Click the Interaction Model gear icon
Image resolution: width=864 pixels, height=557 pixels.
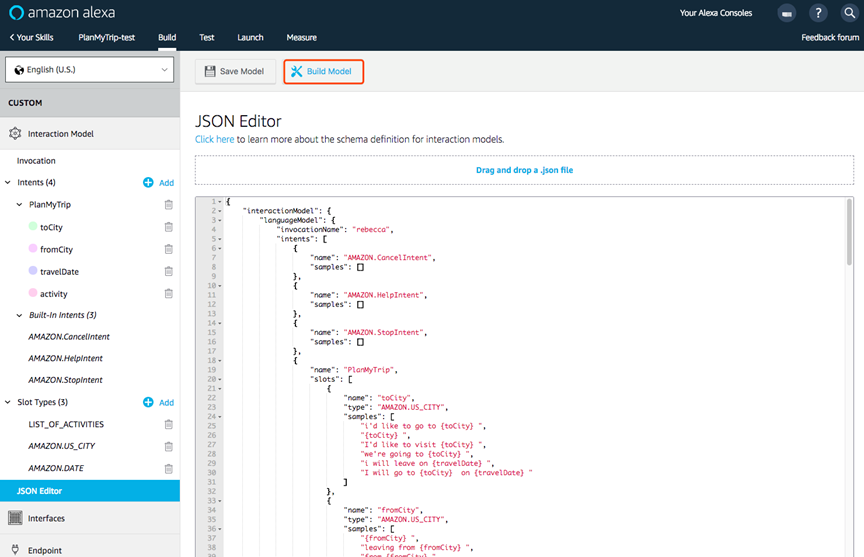coord(15,133)
